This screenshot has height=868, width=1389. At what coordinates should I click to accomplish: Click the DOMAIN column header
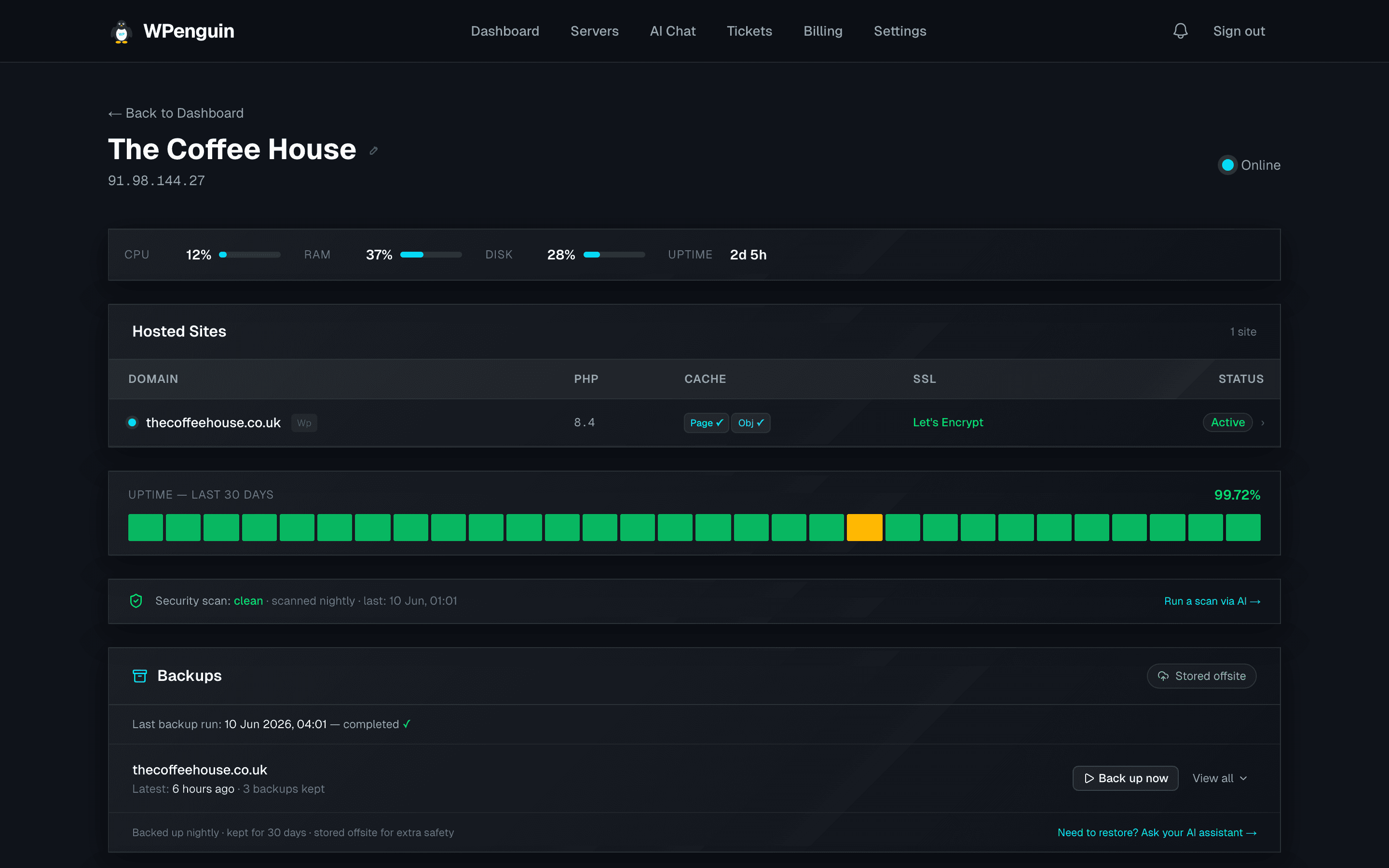(153, 379)
